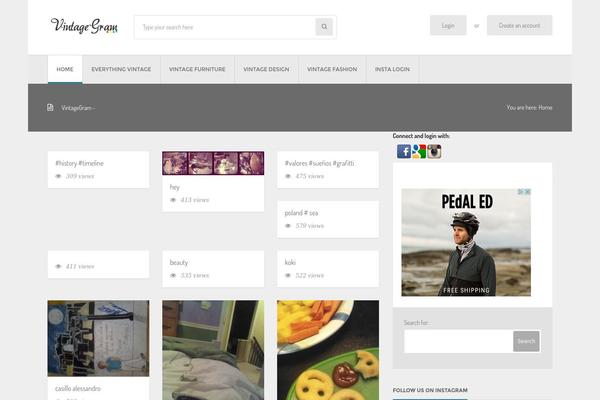Open the #valores #sueños #grafitti post
Viewport: 600px width, 400px height.
click(x=320, y=163)
